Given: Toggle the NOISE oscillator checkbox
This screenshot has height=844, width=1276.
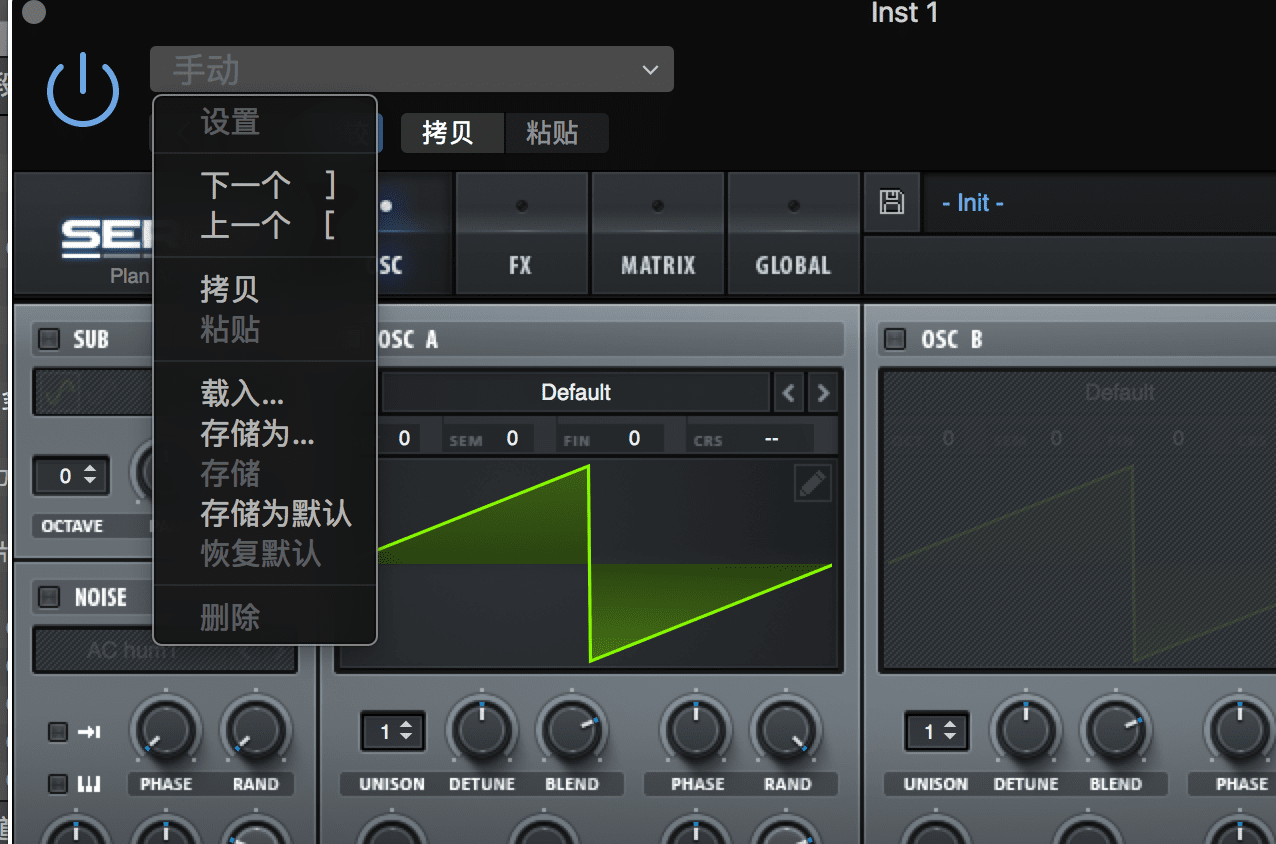Looking at the screenshot, I should (x=49, y=598).
